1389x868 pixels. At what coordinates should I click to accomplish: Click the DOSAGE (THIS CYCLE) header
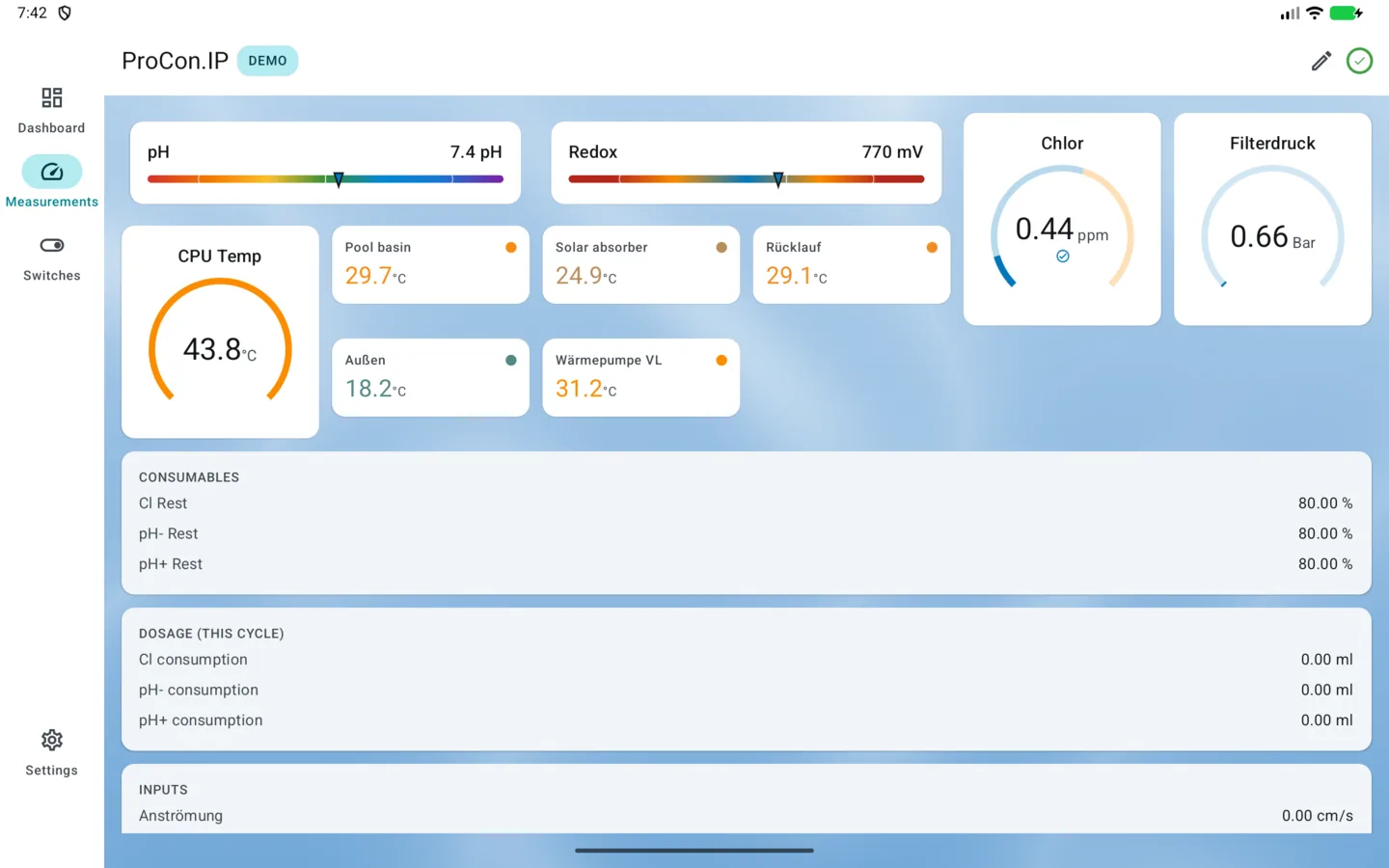coord(211,634)
